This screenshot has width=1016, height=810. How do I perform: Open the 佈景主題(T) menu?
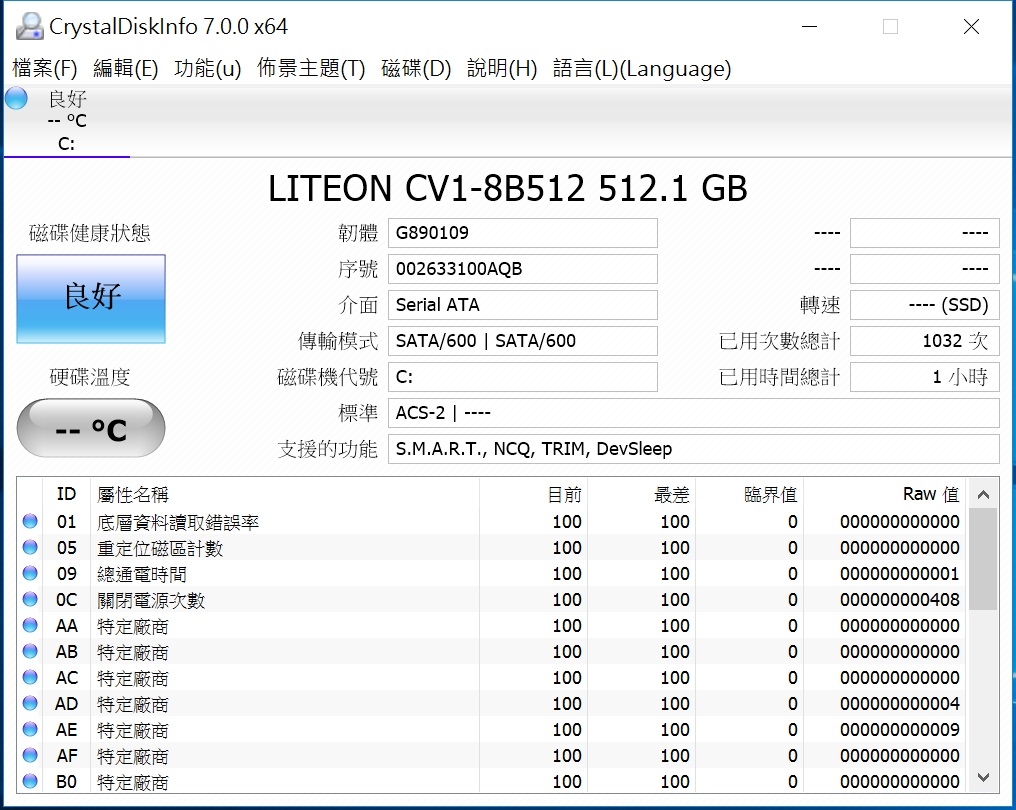[311, 68]
